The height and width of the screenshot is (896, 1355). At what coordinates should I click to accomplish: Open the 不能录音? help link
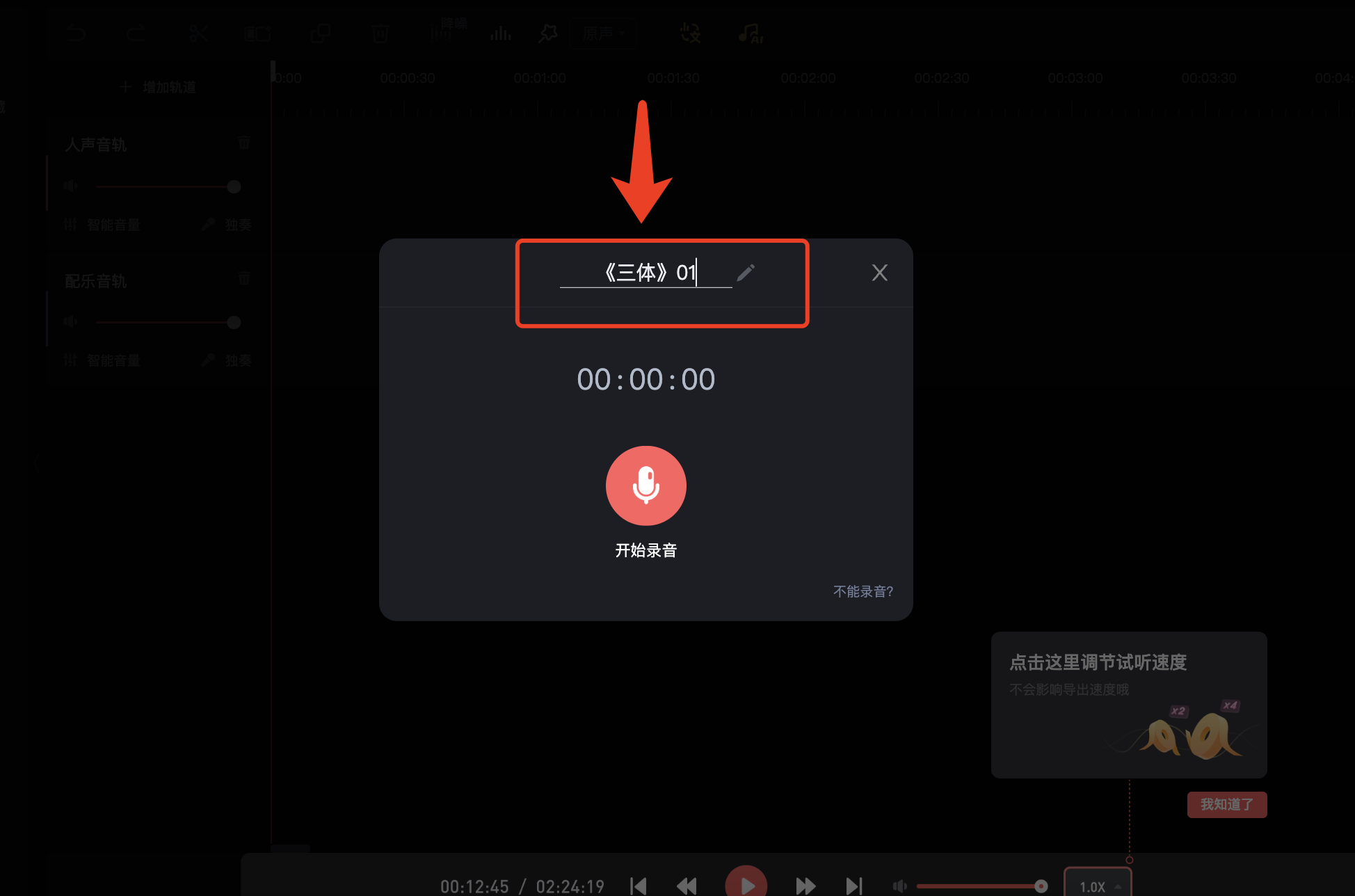click(x=863, y=591)
